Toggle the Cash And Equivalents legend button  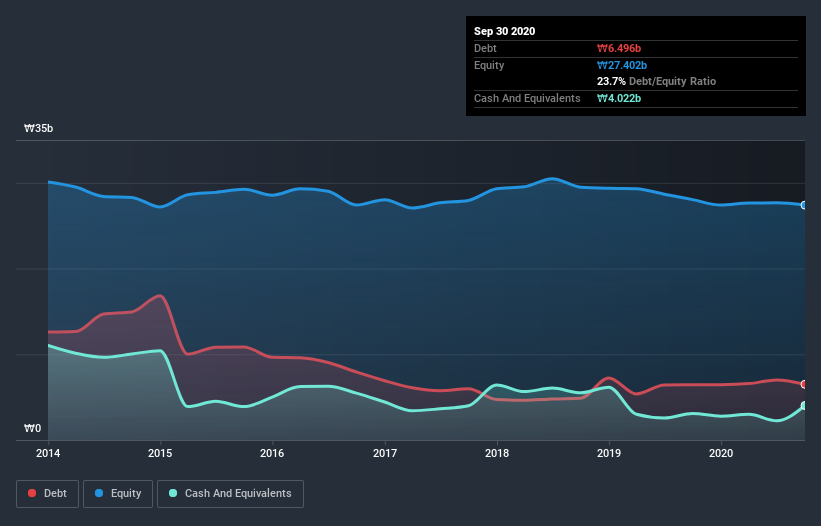pyautogui.click(x=230, y=494)
